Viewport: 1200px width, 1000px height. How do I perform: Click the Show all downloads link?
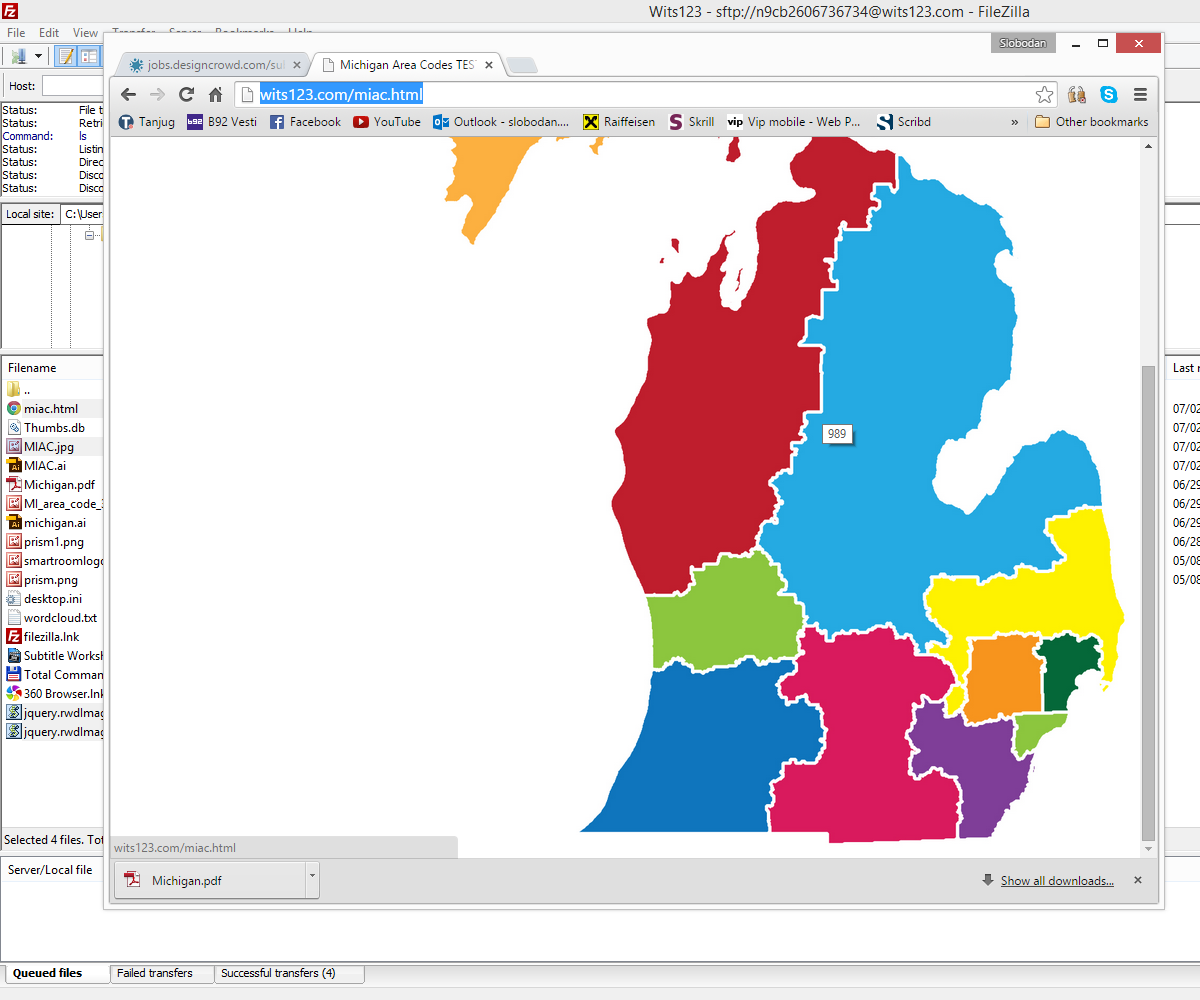coord(1056,881)
